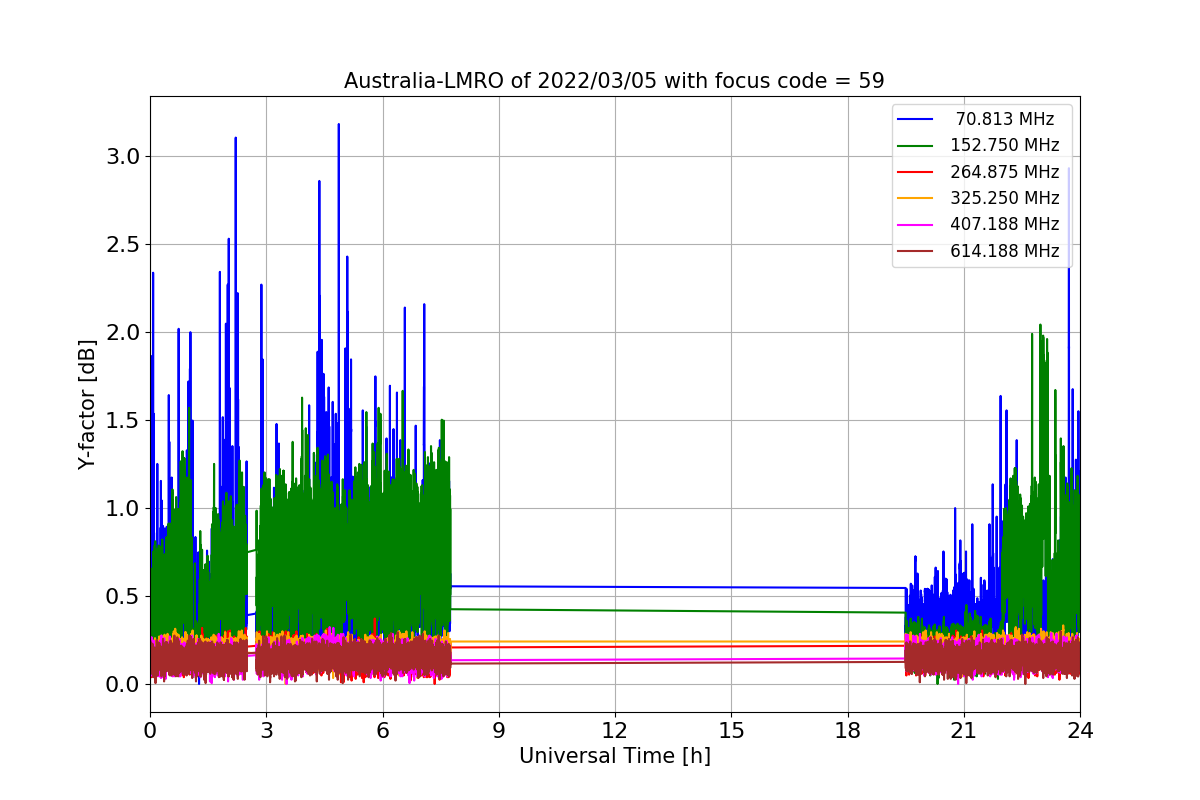Viewport: 1200px width, 800px height.
Task: Click the y-axis tick label 2.5
Action: click(x=124, y=245)
